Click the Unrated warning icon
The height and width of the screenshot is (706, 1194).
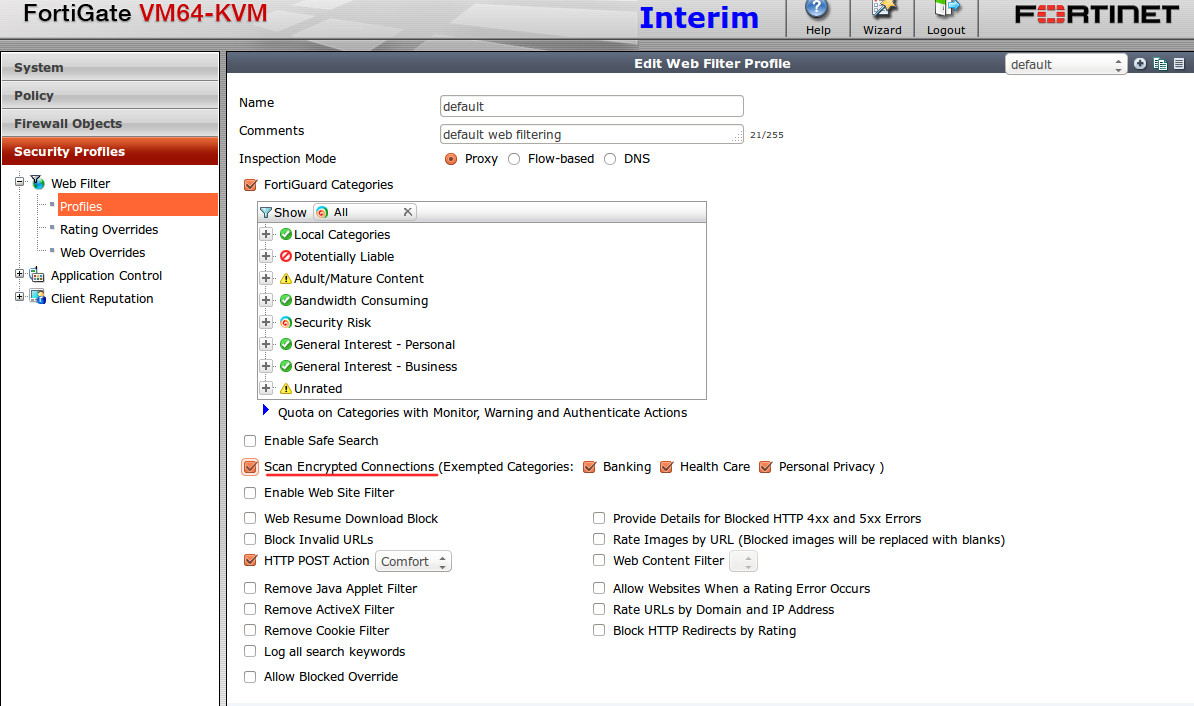coord(286,388)
